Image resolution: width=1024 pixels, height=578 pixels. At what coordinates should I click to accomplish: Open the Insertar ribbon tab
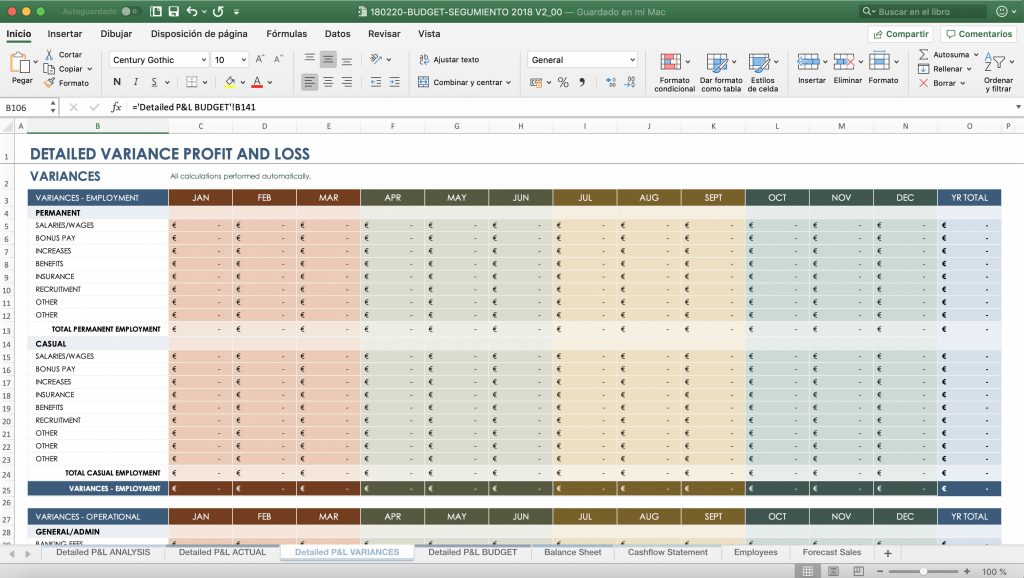(65, 34)
